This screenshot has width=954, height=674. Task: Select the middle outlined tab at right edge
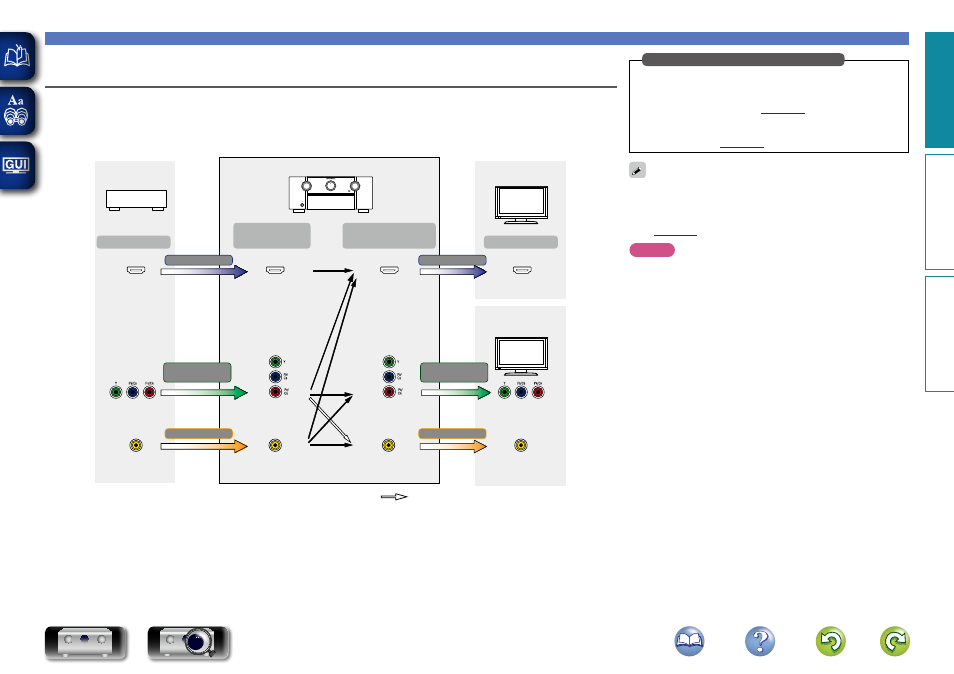coord(939,212)
